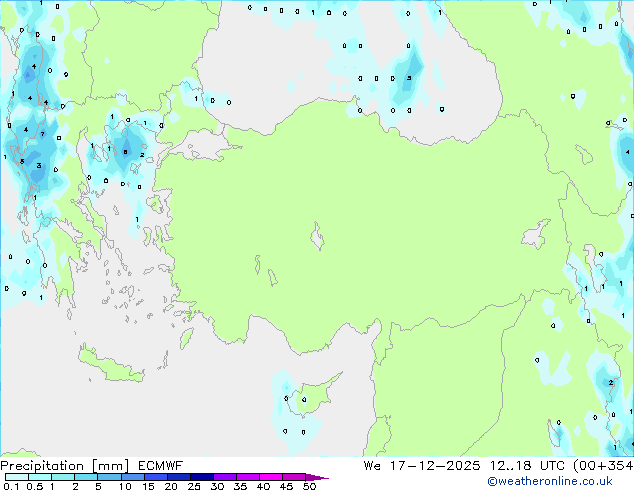This screenshot has width=634, height=490.
Task: Click the island of Crete on map
Action: pos(111,366)
